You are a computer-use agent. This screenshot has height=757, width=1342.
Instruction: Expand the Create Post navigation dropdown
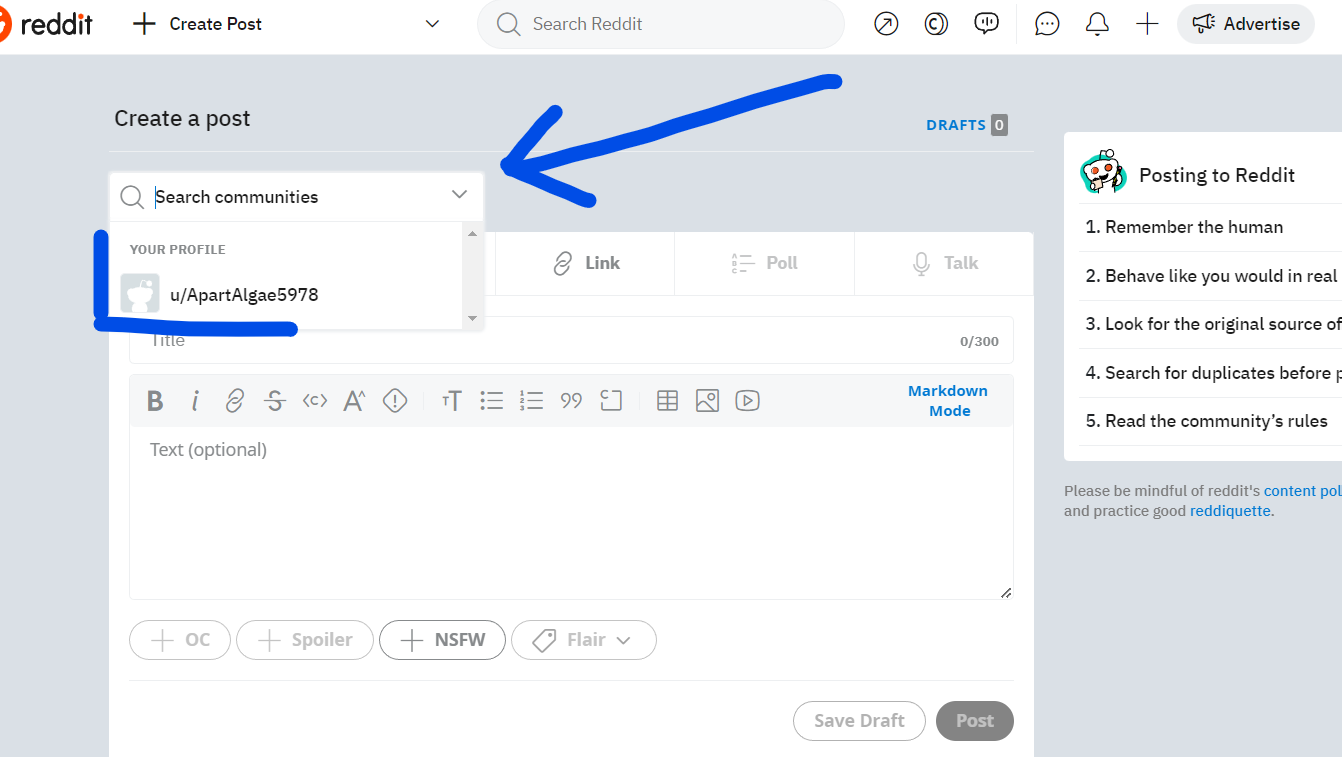click(432, 24)
